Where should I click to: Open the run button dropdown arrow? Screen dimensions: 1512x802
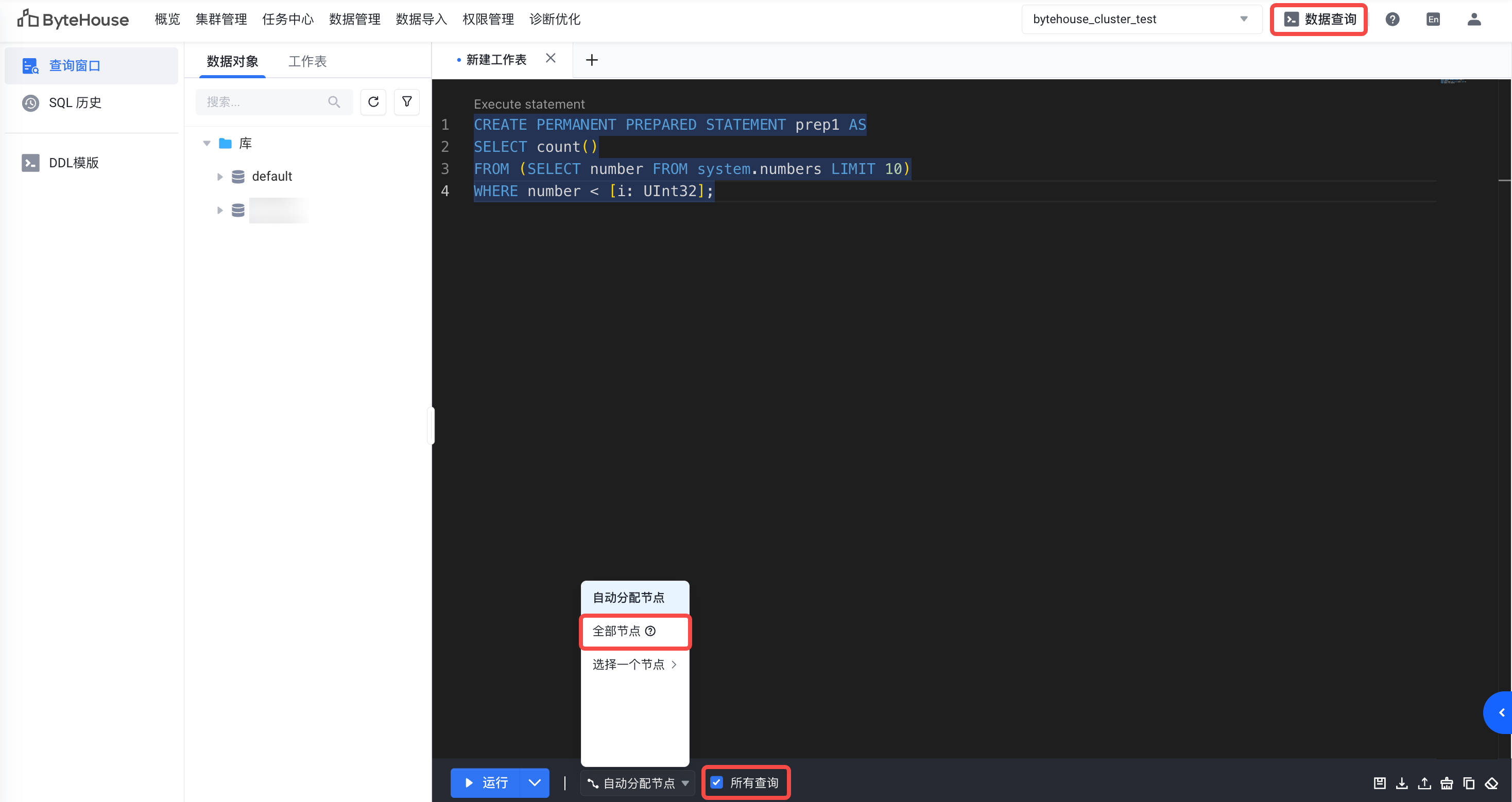tap(534, 782)
